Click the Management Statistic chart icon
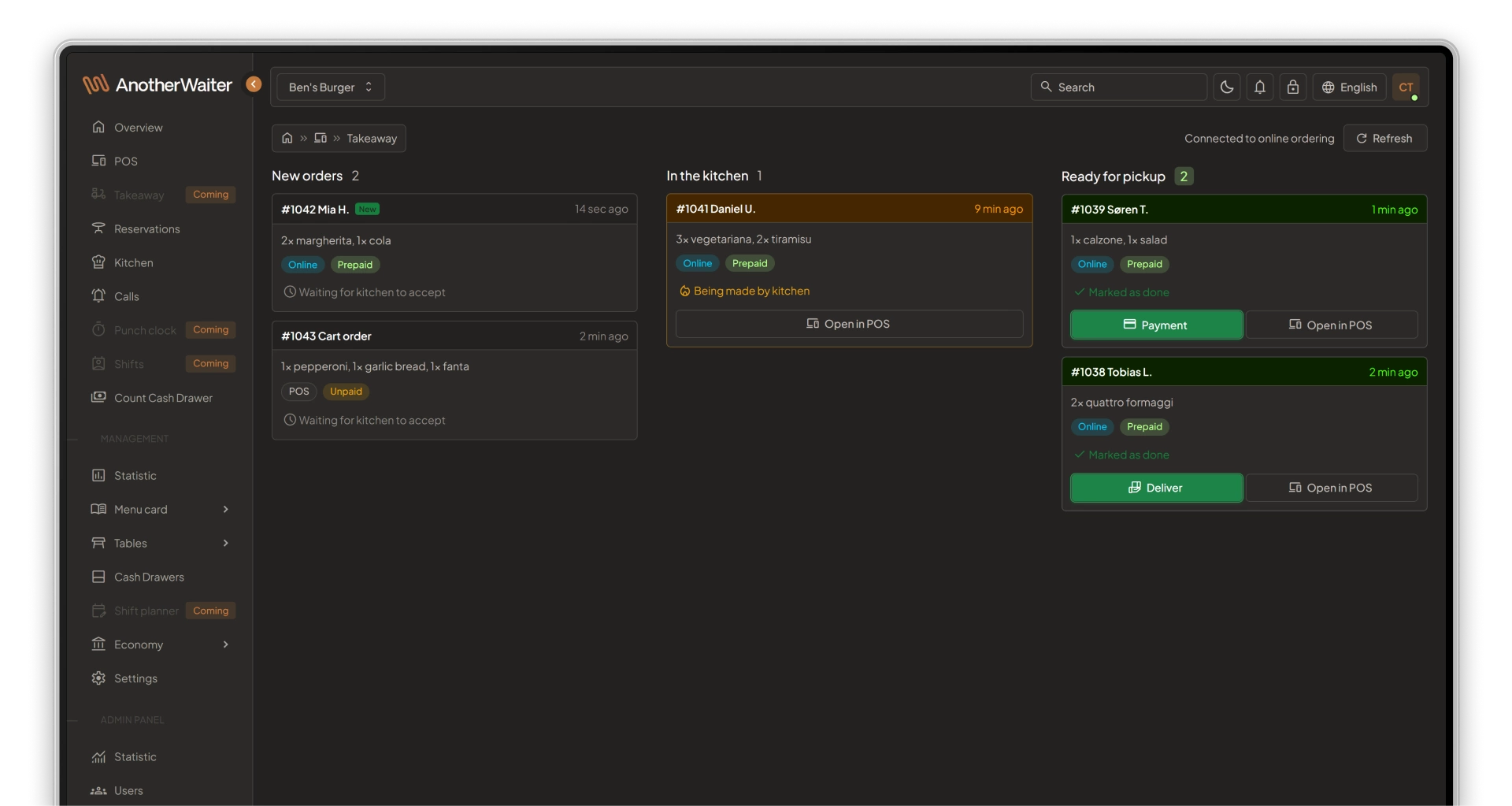 coord(98,475)
